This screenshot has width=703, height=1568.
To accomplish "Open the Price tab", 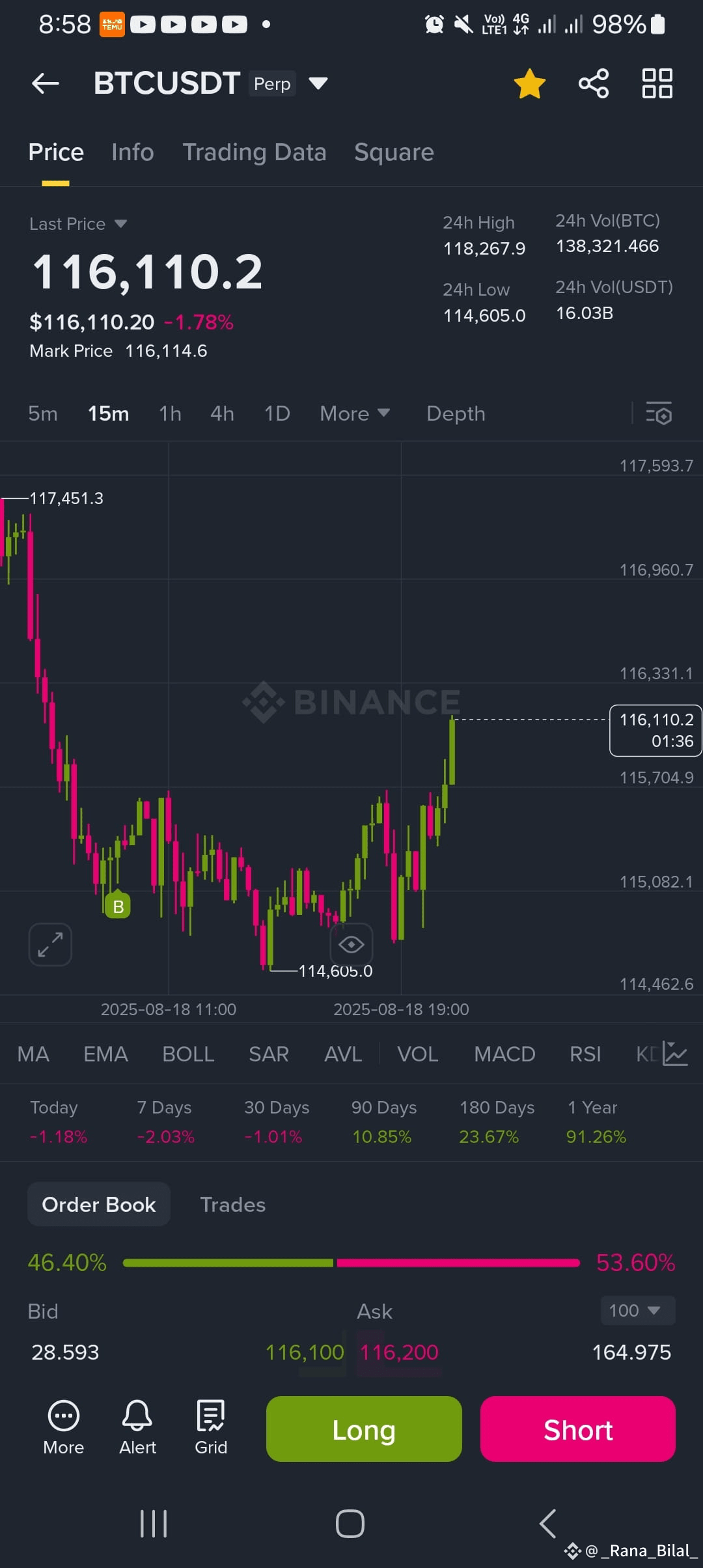I will 56,152.
